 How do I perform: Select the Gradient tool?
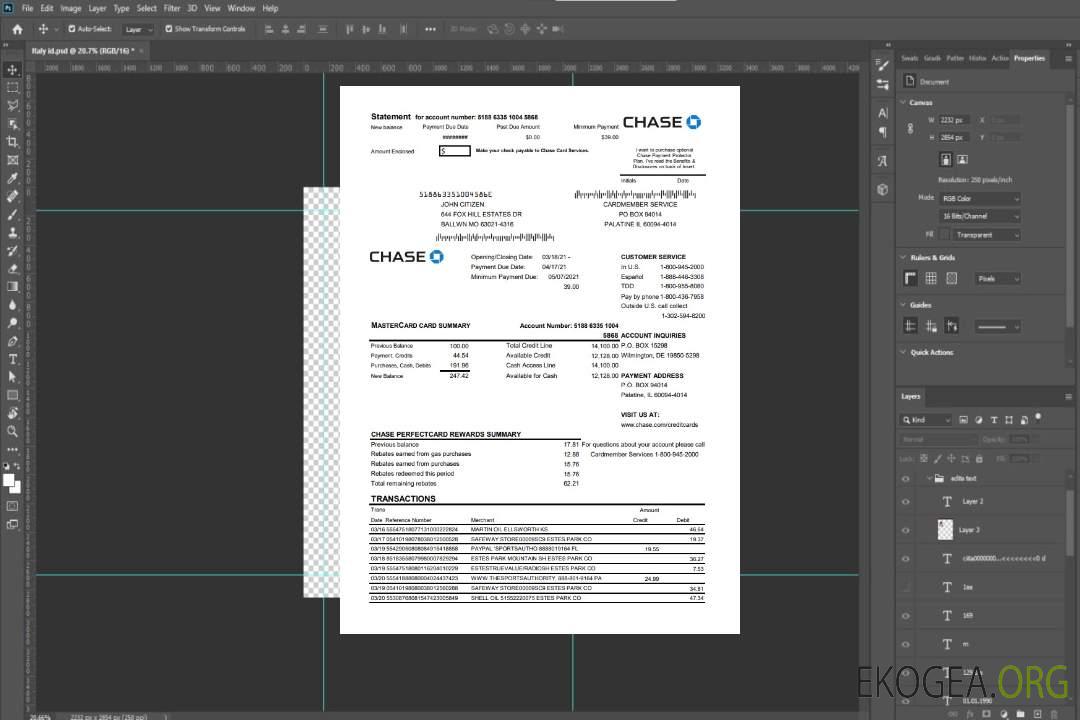click(x=12, y=287)
